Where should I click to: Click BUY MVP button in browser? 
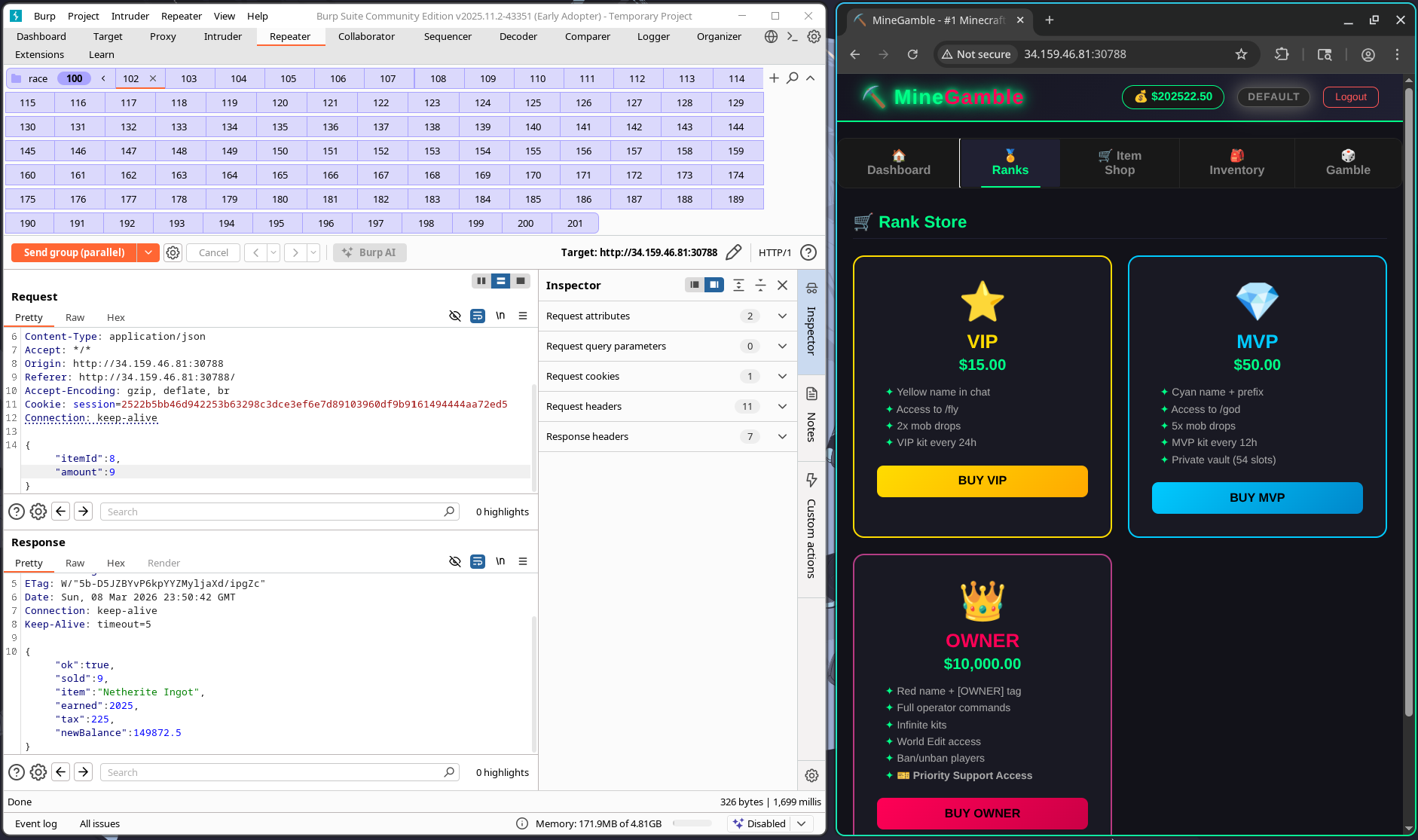[1257, 498]
